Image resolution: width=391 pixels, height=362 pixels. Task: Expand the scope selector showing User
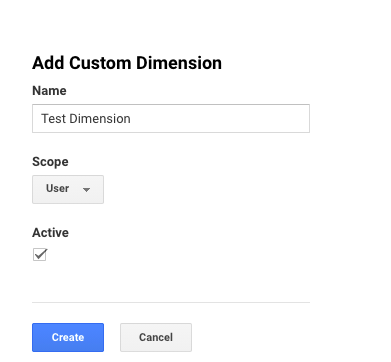pyautogui.click(x=68, y=189)
